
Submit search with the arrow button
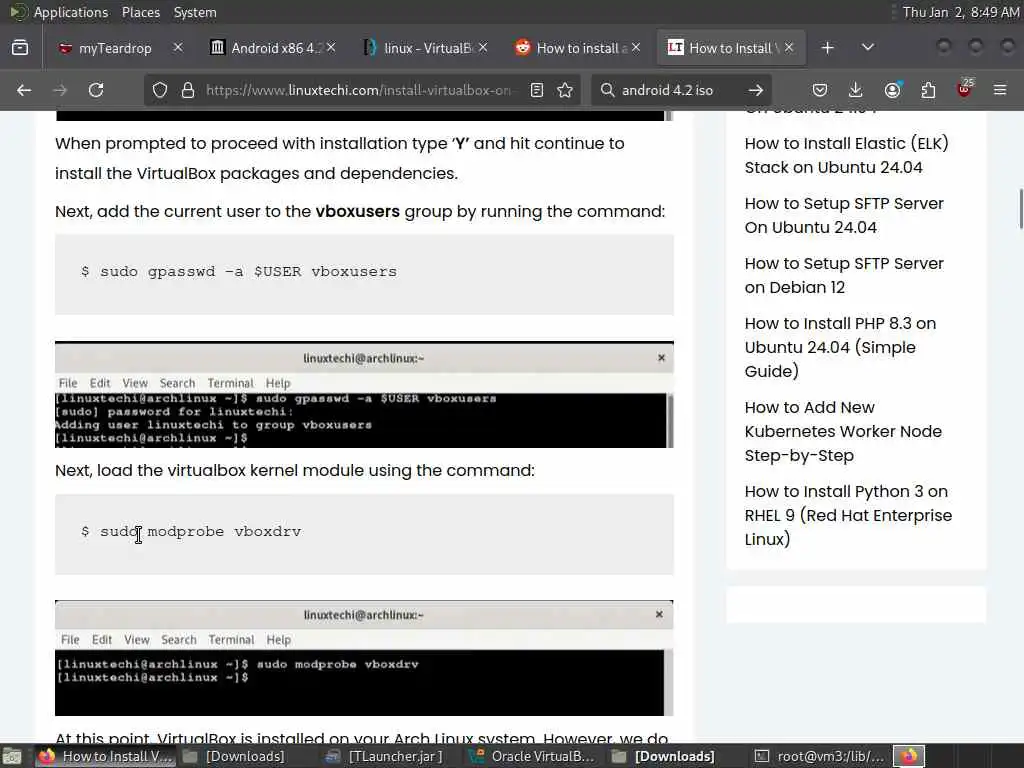(x=756, y=90)
